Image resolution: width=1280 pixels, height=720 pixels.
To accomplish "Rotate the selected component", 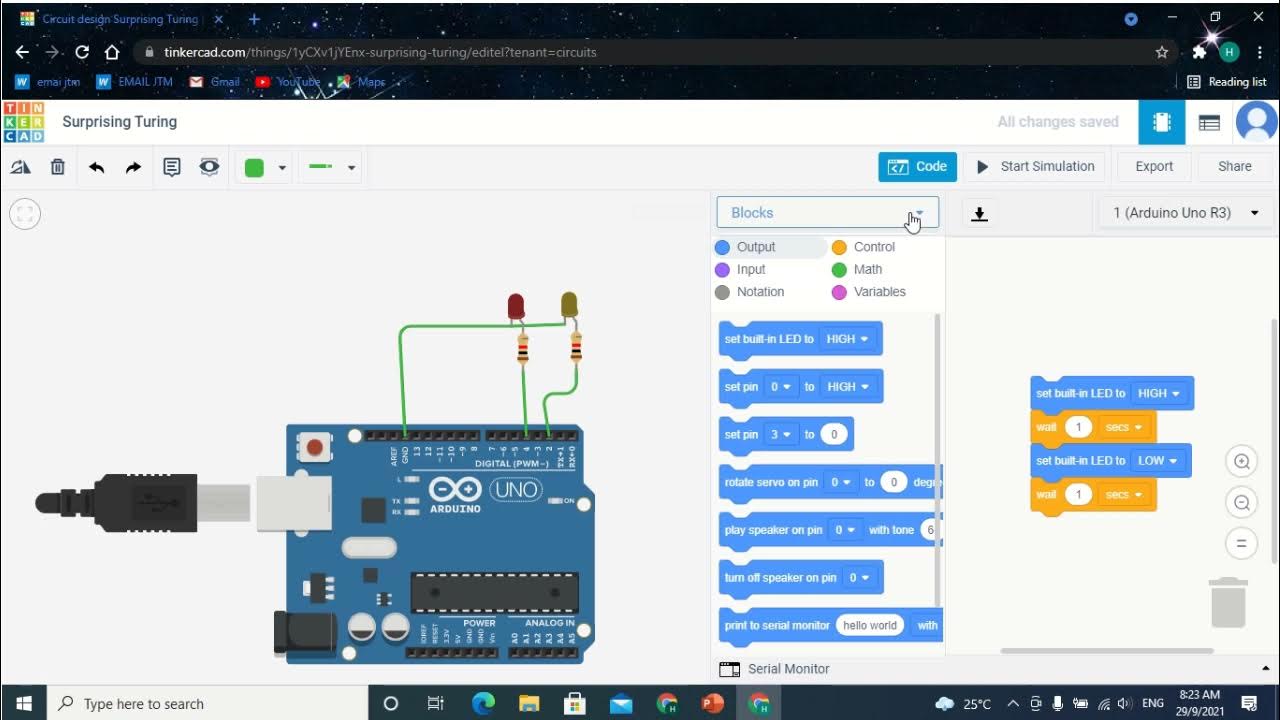I will (20, 167).
